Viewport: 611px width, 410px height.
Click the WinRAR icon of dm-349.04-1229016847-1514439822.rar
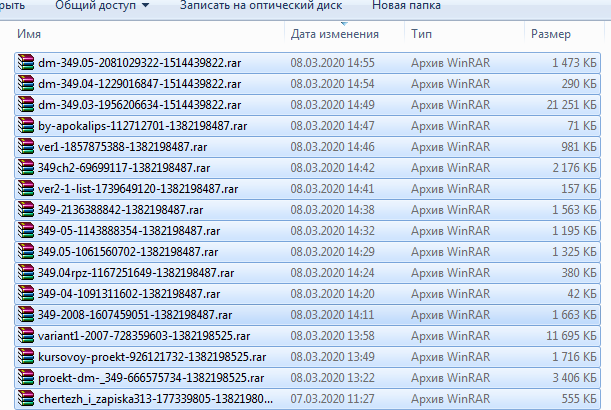[x=26, y=84]
